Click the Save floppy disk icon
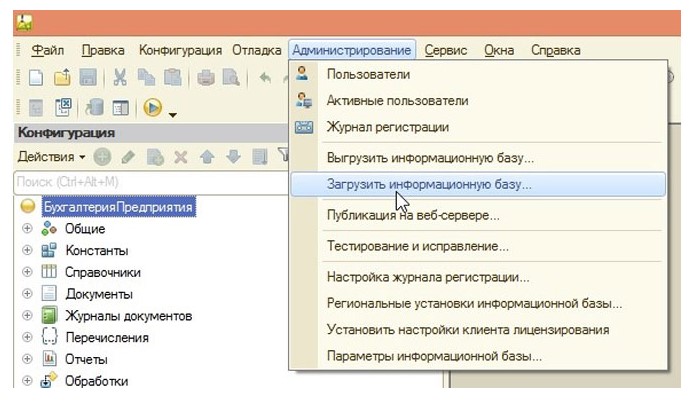 pyautogui.click(x=88, y=78)
